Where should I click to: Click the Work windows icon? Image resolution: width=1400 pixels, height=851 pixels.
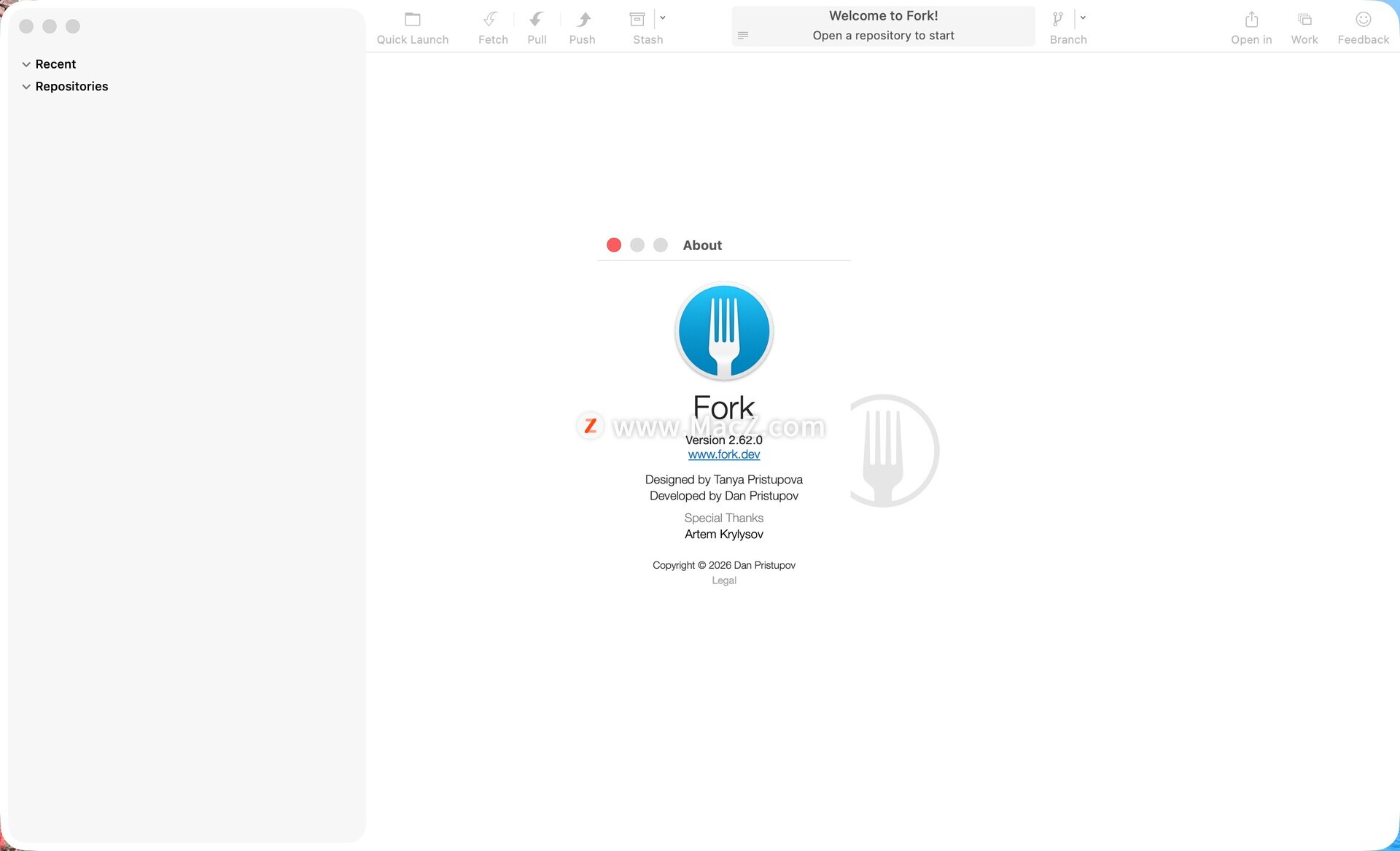1304,20
